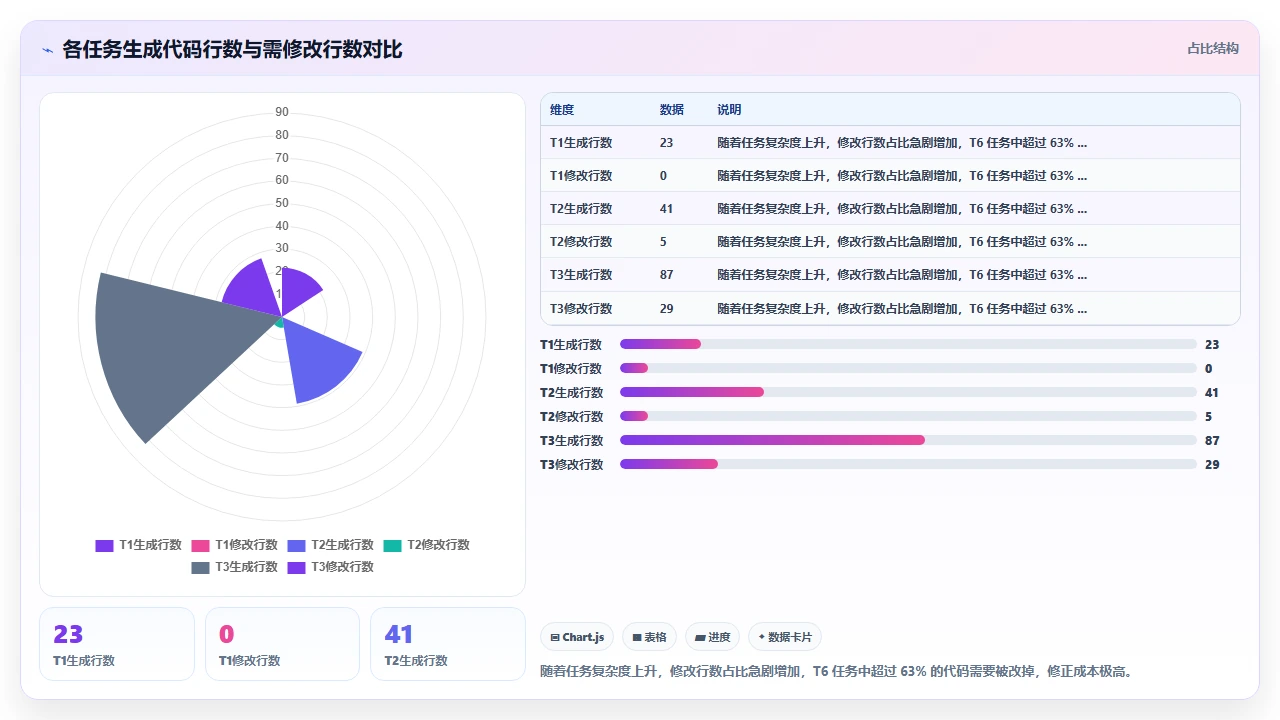This screenshot has height=720, width=1280.
Task: Click the T2修改行数 progress bar
Action: click(x=908, y=416)
